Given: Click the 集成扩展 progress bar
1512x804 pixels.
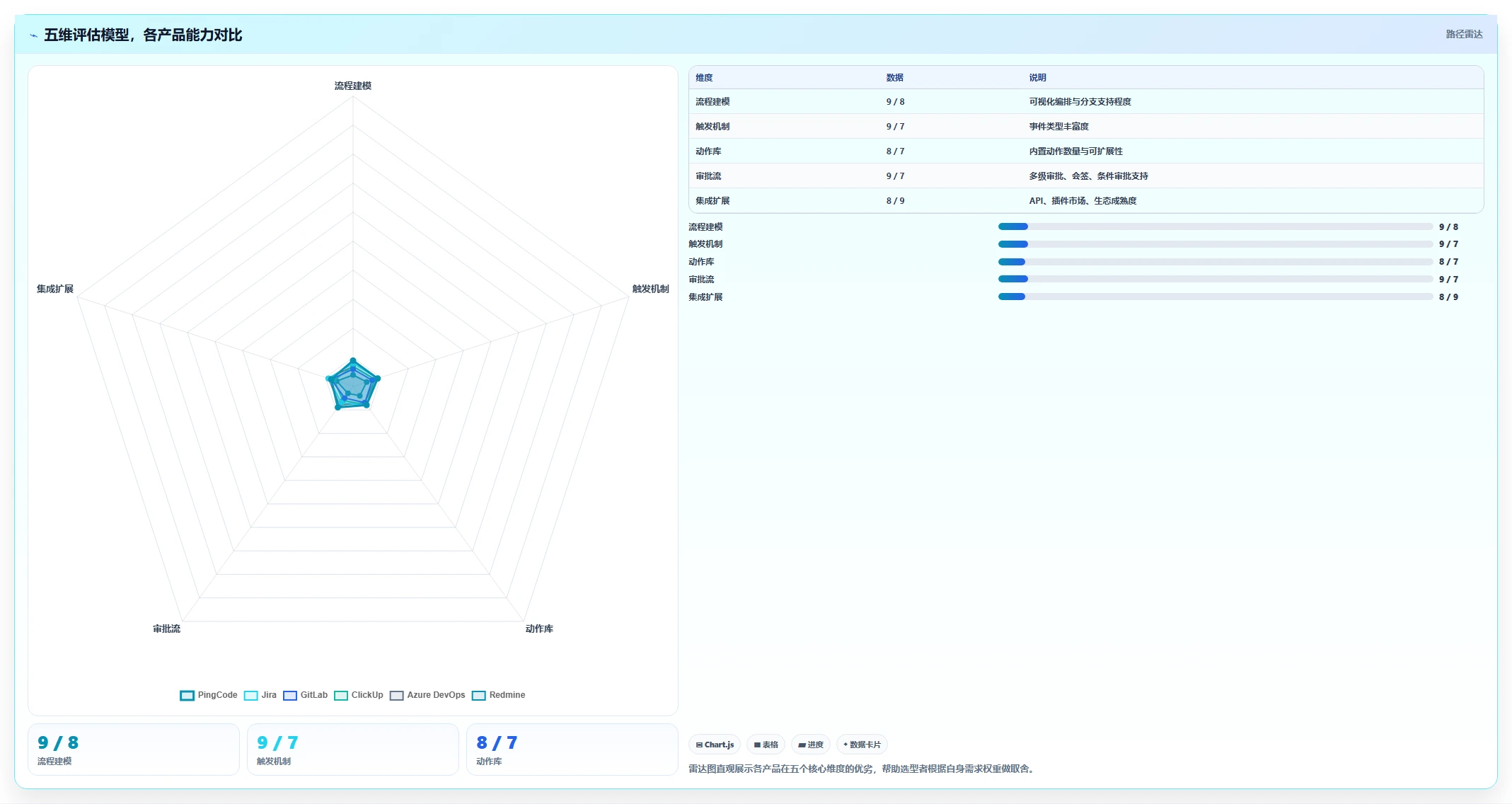Looking at the screenshot, I should 1216,297.
